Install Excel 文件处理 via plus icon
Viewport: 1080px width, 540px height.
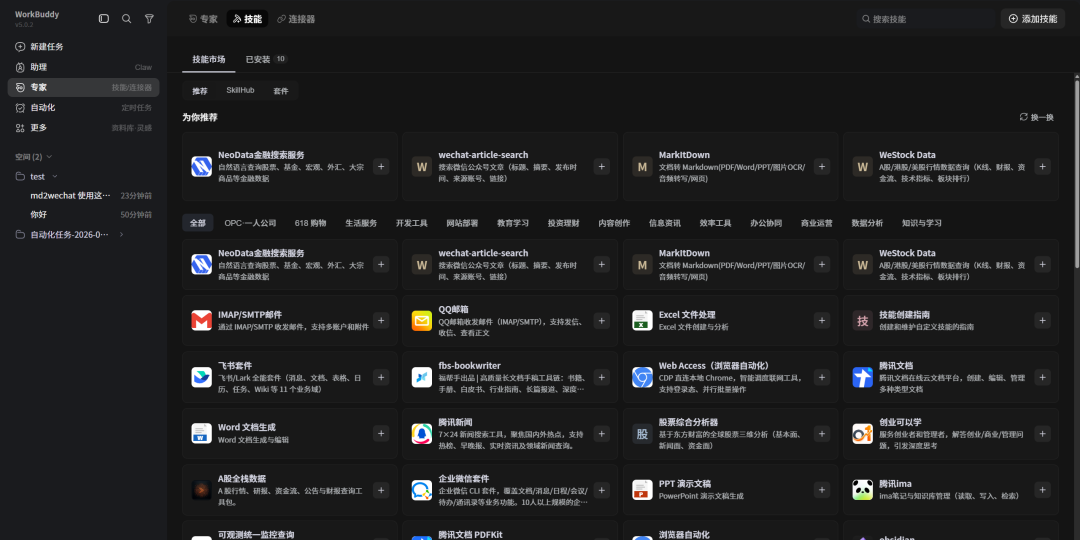coord(822,320)
